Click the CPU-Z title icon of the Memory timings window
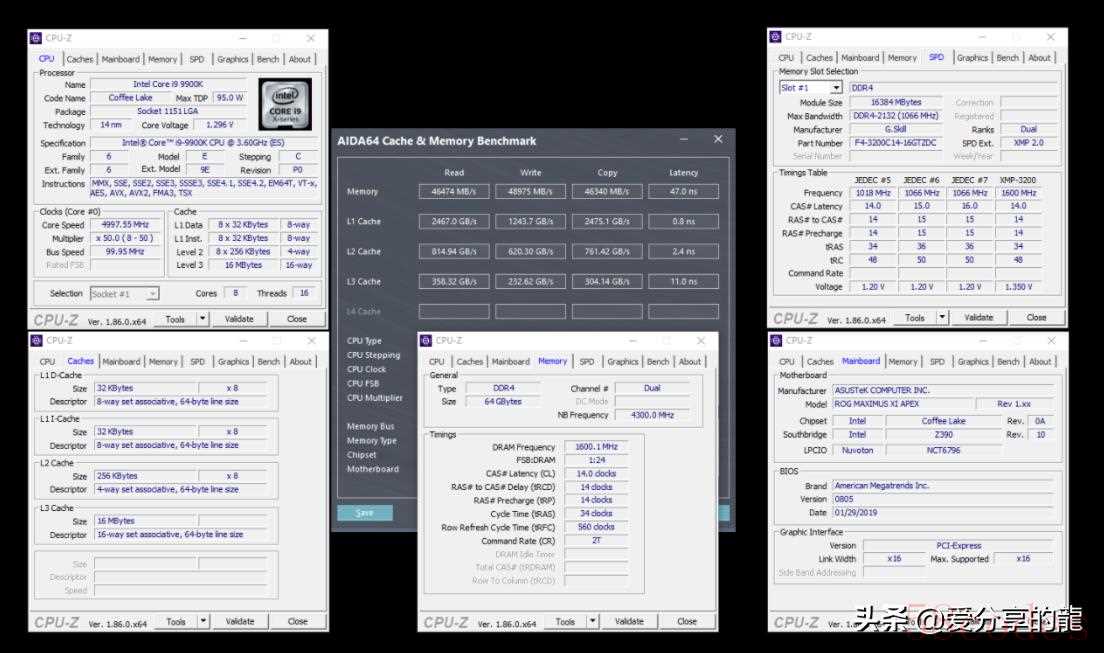This screenshot has height=653, width=1104. click(x=426, y=341)
